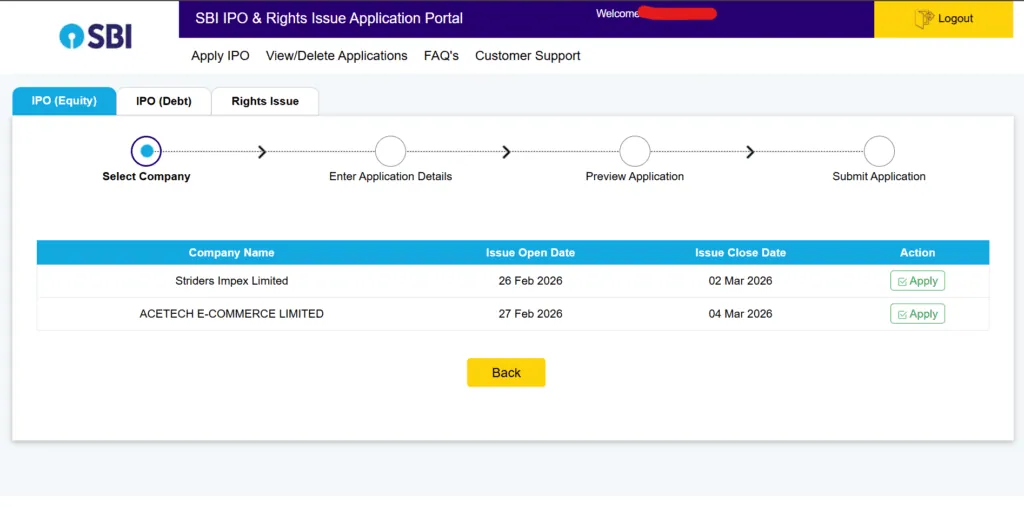Screen dimensions: 1024x507
Task: Apply for ACETECH E-COMMERCE LIMITED IPO
Action: coord(918,314)
